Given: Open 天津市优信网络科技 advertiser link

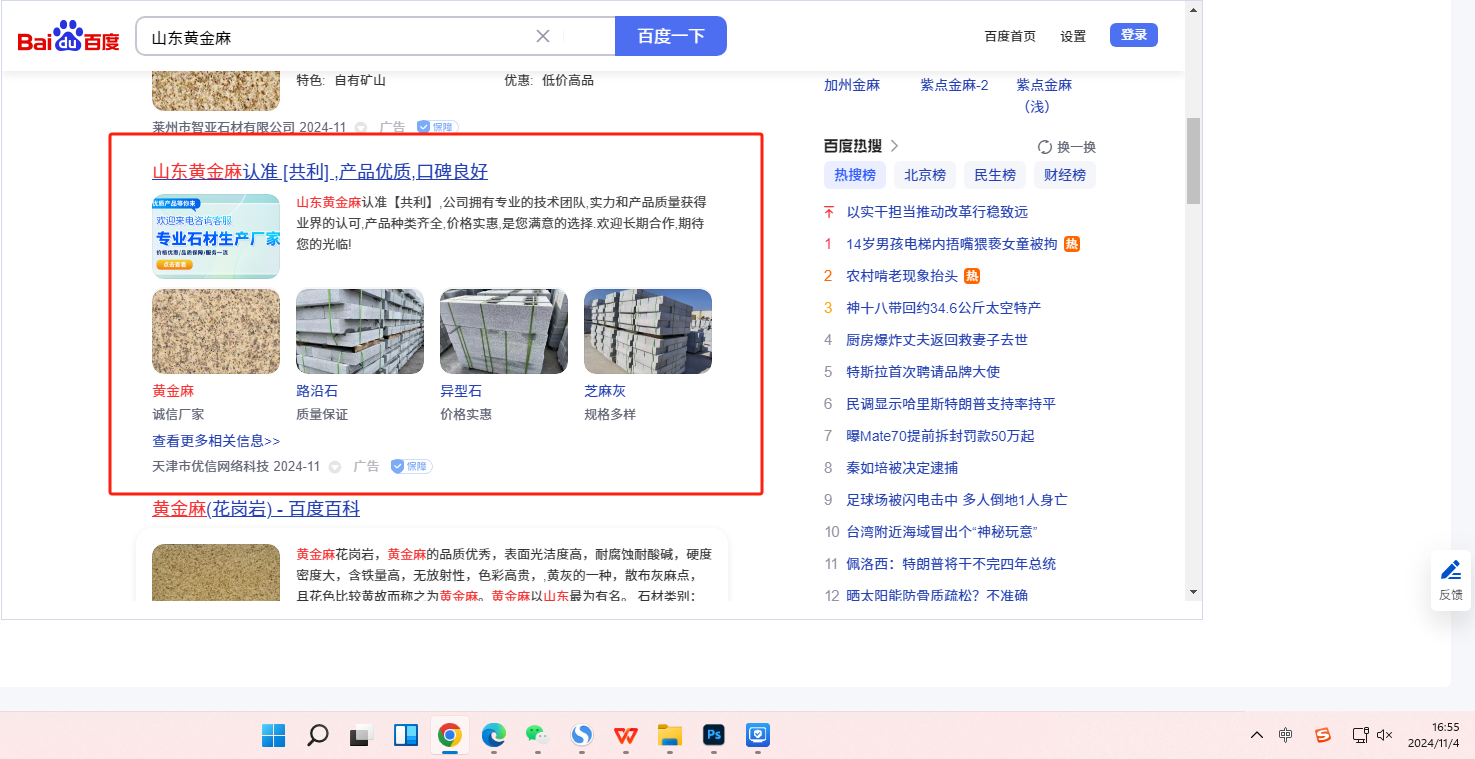Looking at the screenshot, I should click(x=210, y=467).
